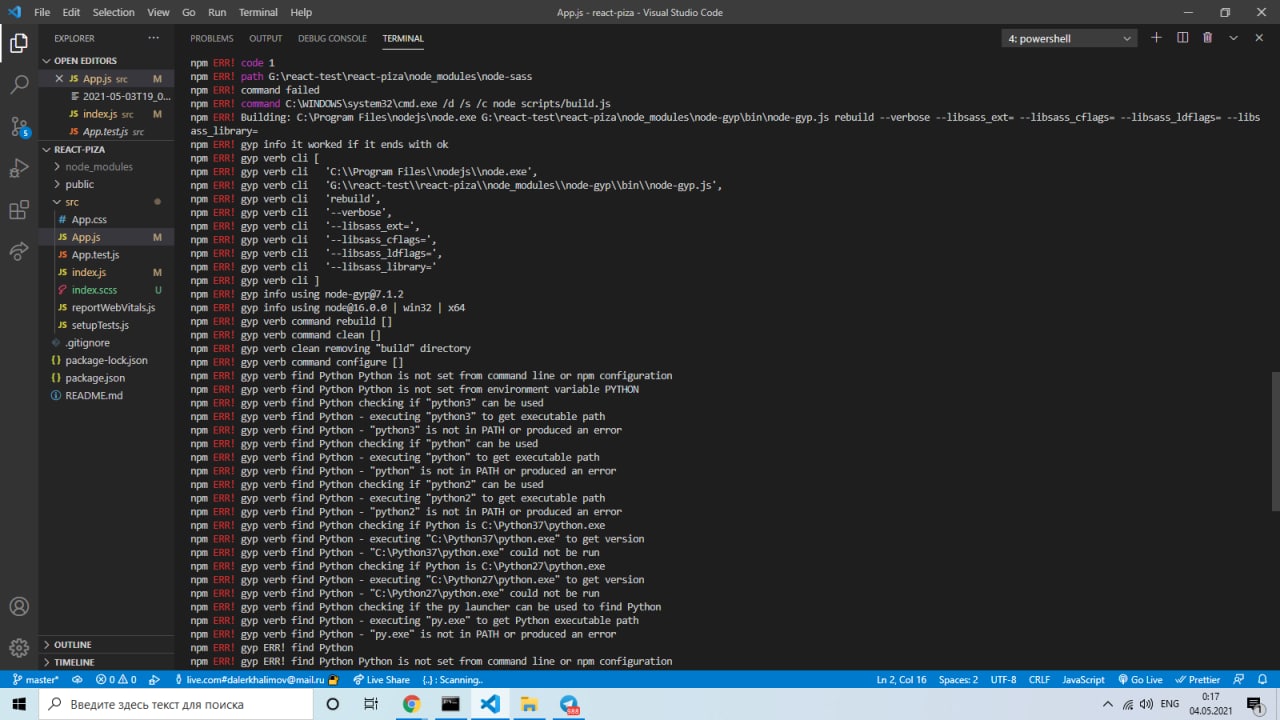Click the master branch status item
This screenshot has height=720, width=1280.
[35, 679]
